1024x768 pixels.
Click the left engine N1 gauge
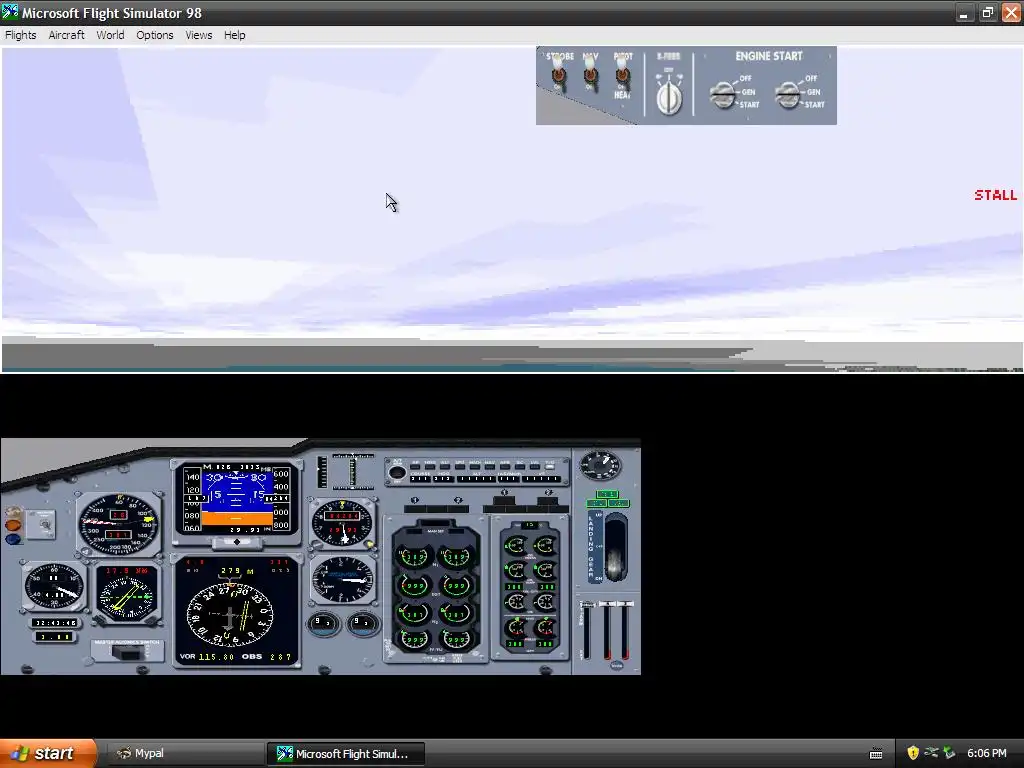[x=414, y=556]
